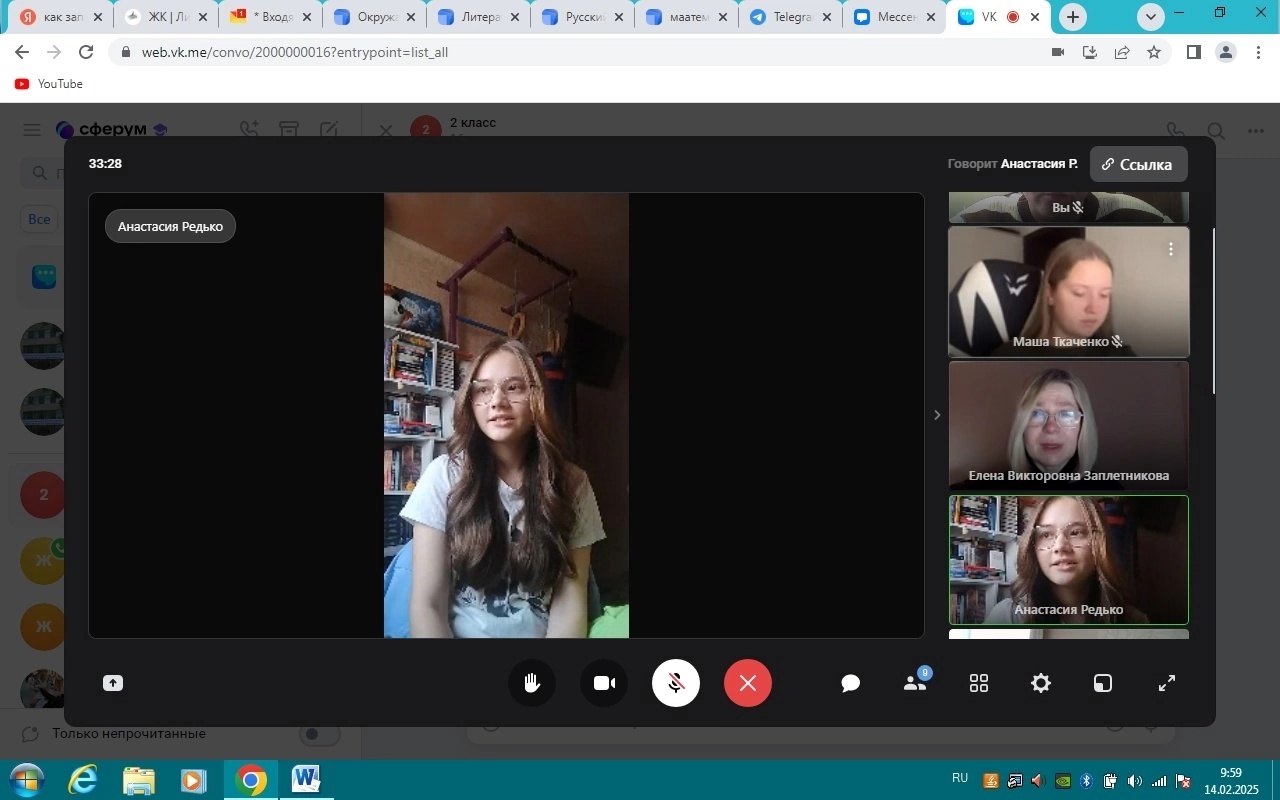1280x800 pixels.
Task: Toggle the Только непрочитанные switch
Action: (x=320, y=734)
